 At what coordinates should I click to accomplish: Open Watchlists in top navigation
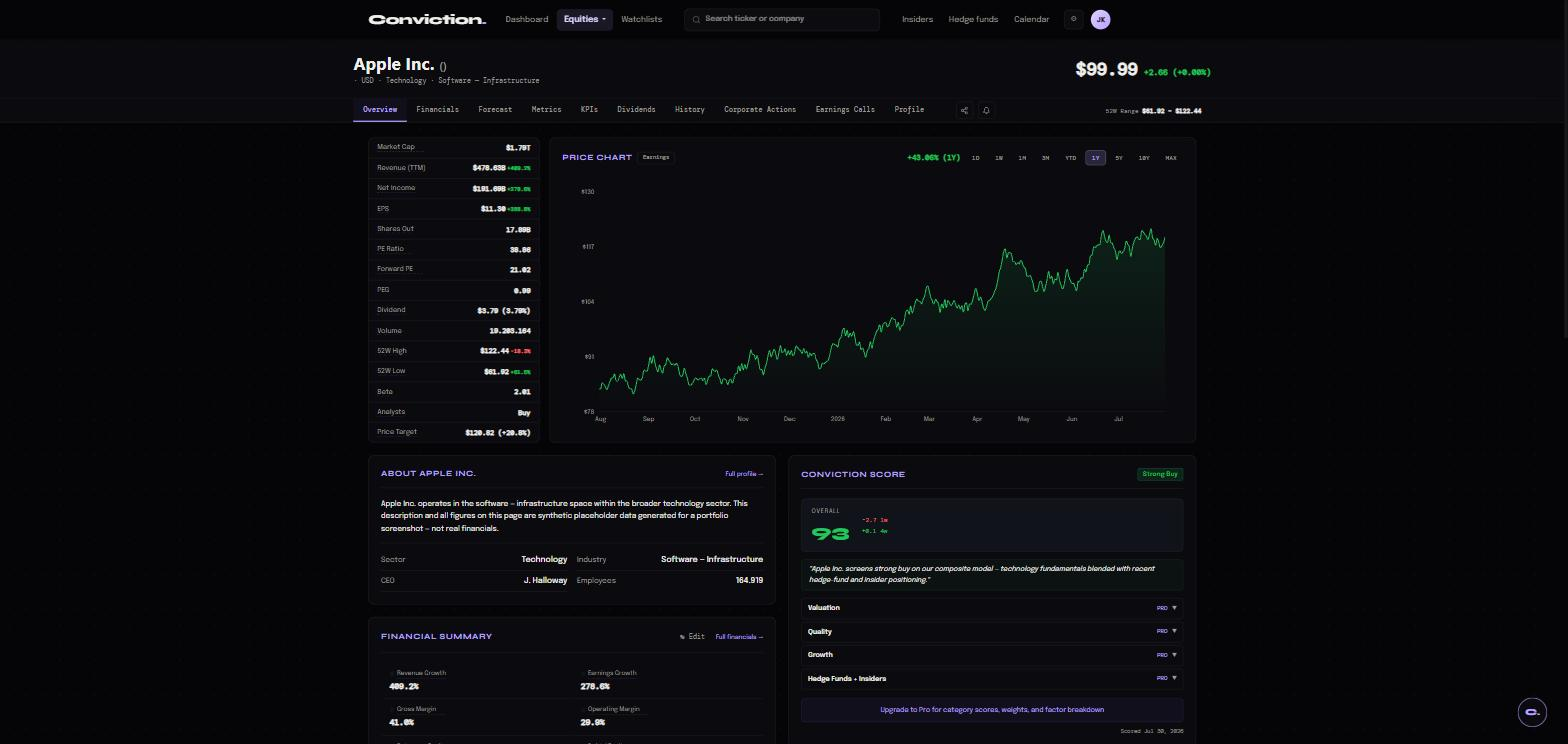coord(641,19)
